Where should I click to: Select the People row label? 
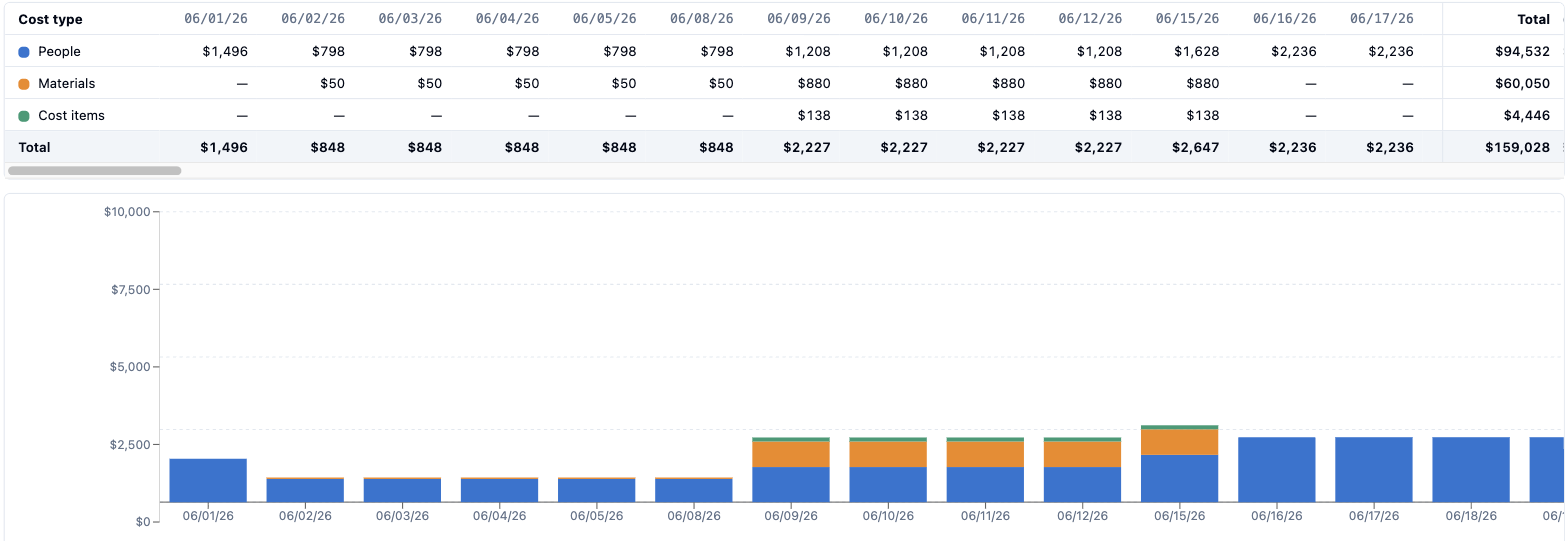pyautogui.click(x=59, y=52)
